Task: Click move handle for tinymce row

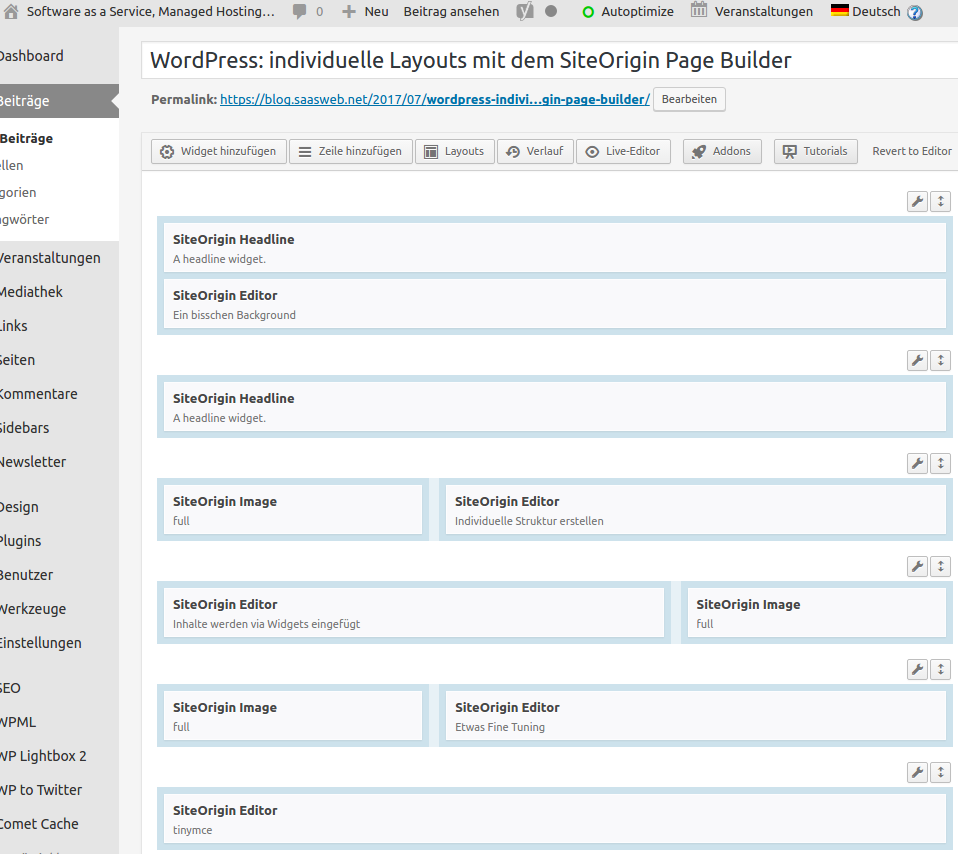Action: [x=940, y=773]
